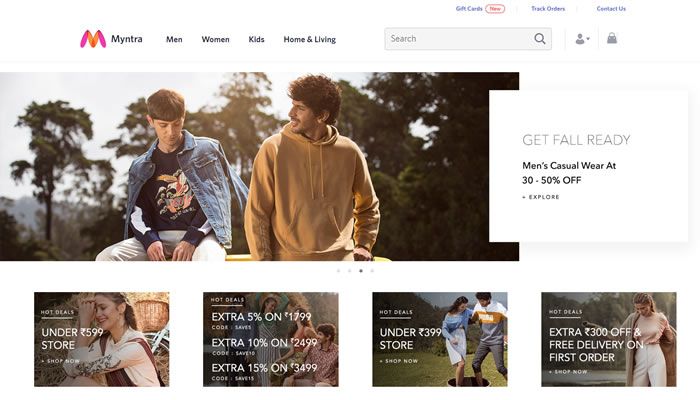Open the Under ₹399 Store deal banner
Image resolution: width=700 pixels, height=400 pixels.
coord(439,339)
